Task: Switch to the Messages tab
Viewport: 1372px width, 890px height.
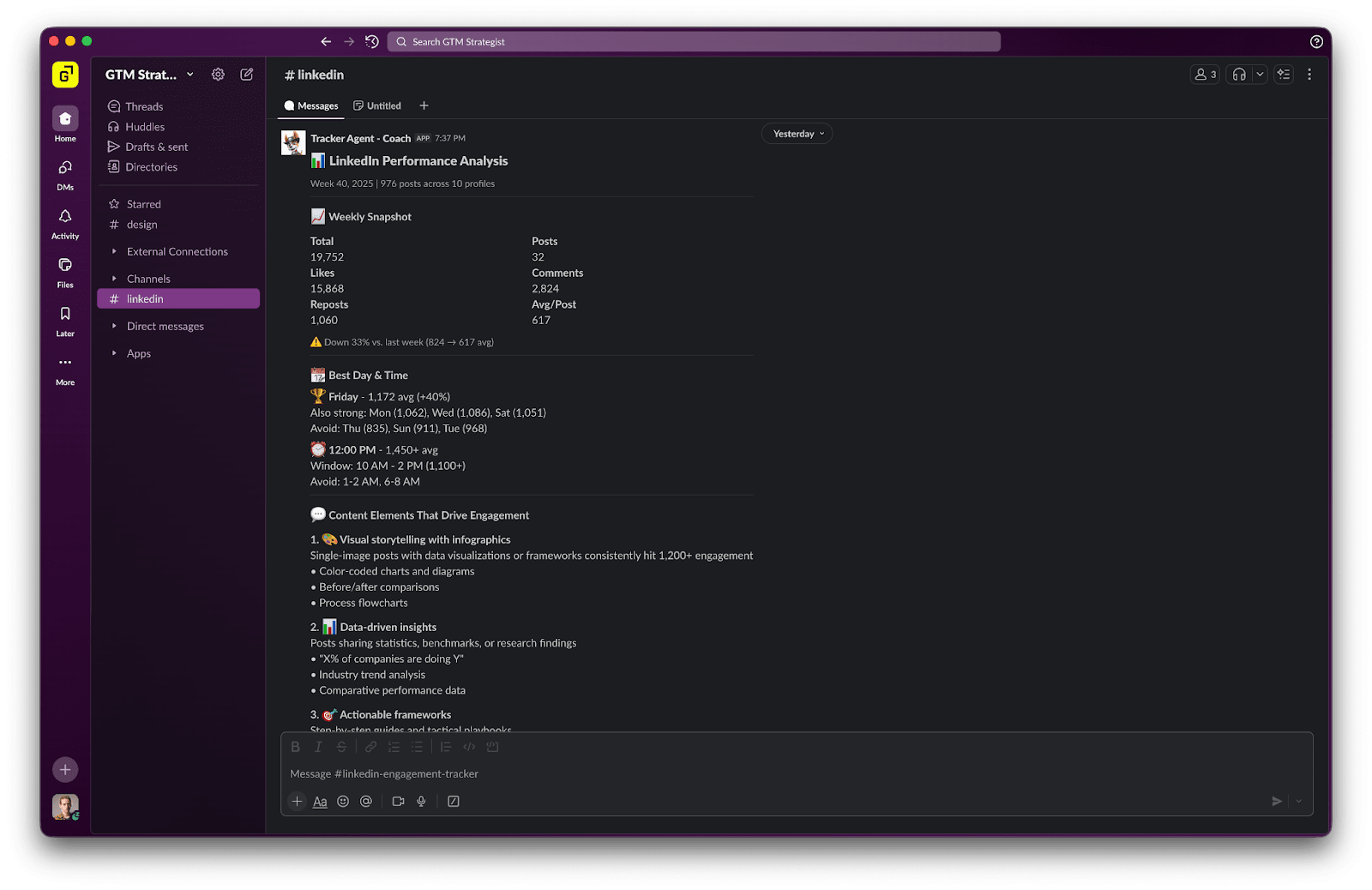Action: pyautogui.click(x=311, y=105)
